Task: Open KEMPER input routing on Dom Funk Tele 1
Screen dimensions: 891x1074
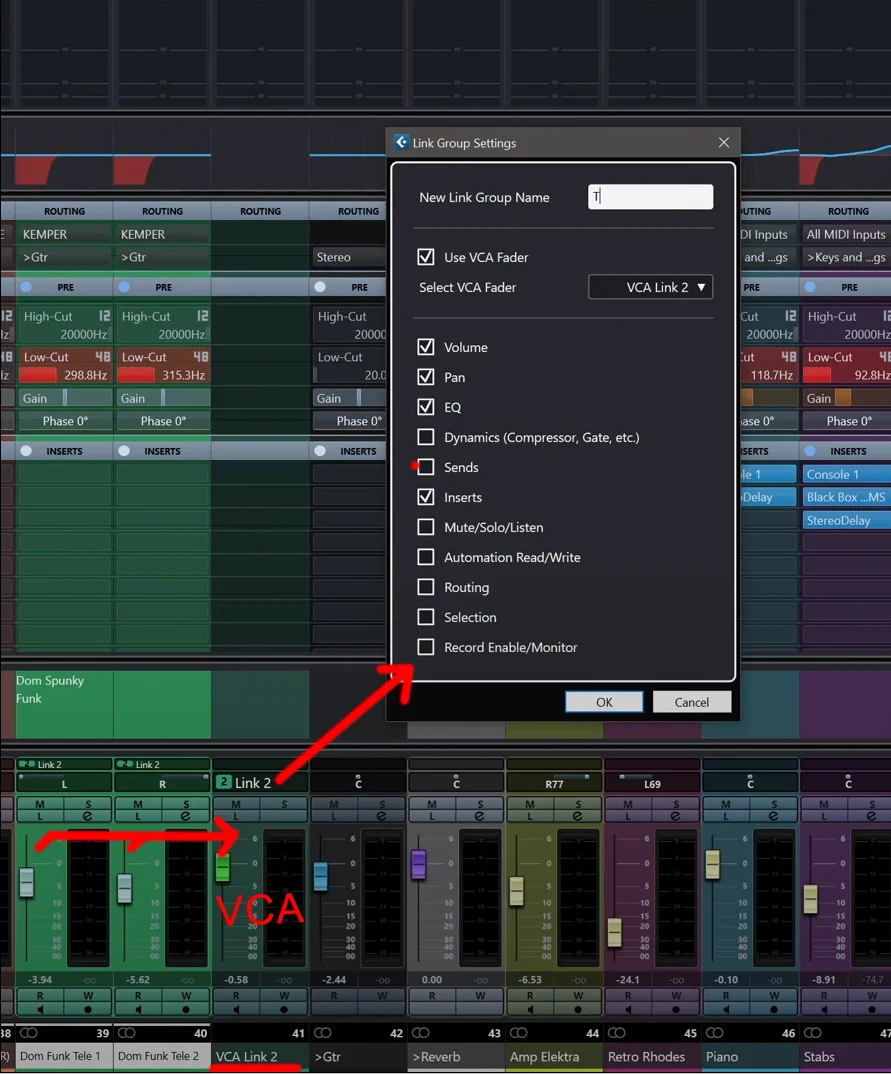Action: coord(65,234)
